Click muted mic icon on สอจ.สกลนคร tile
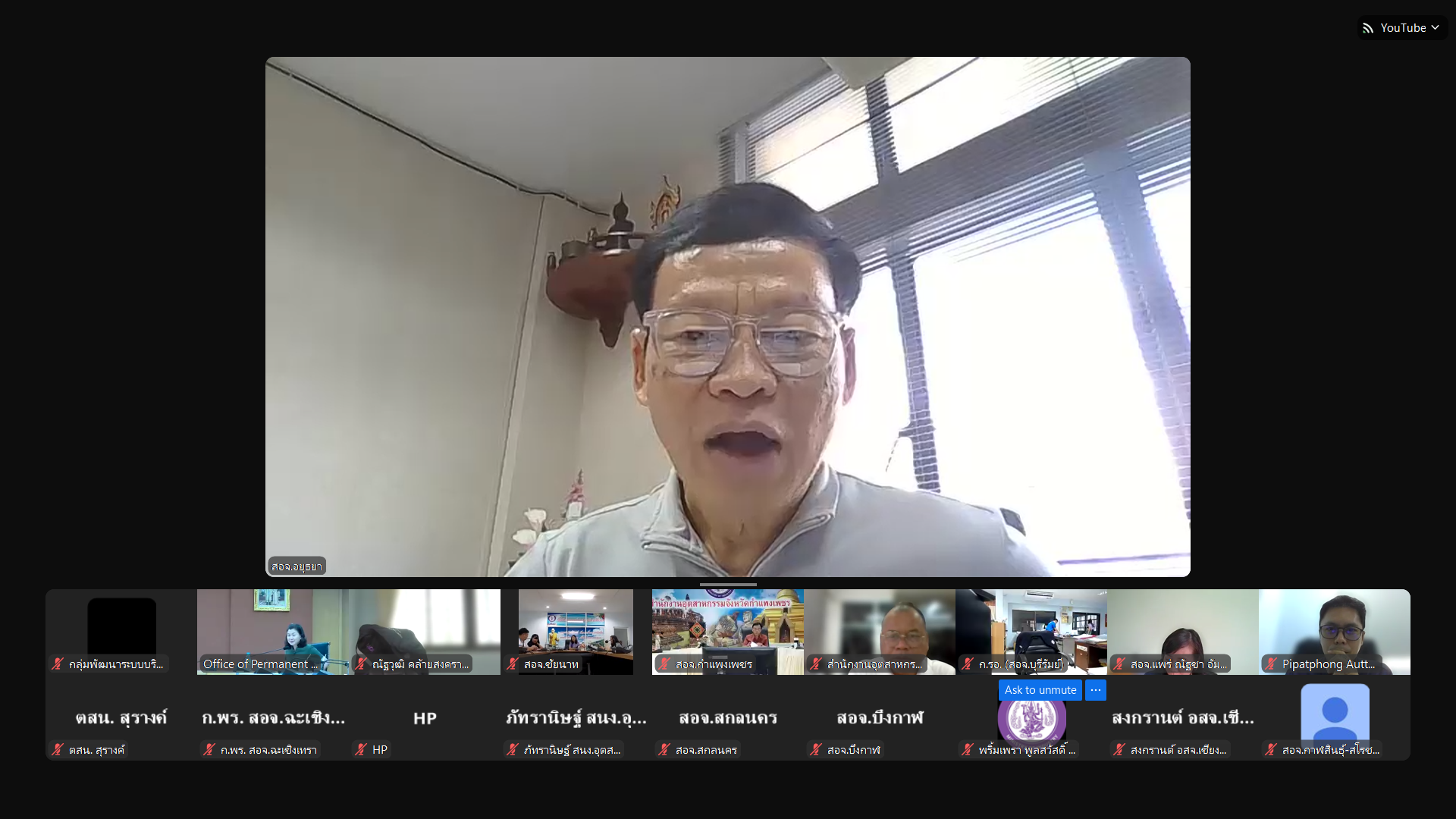The width and height of the screenshot is (1456, 819). 664,750
